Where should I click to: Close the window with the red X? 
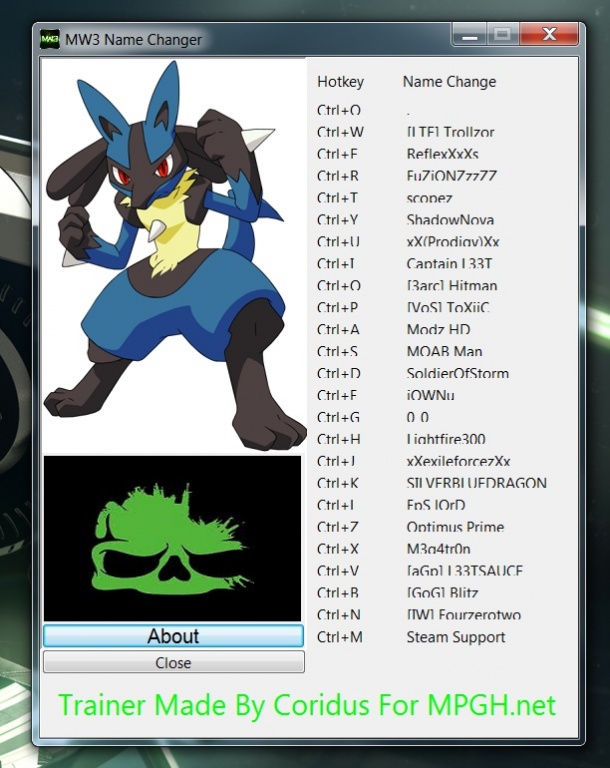(549, 35)
